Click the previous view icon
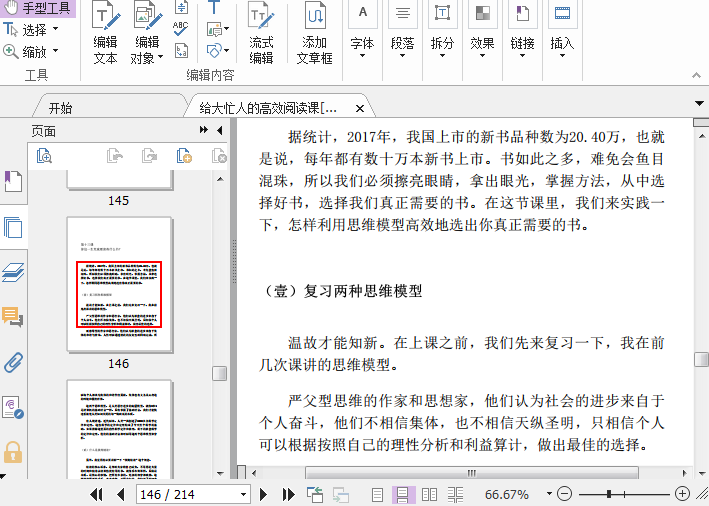This screenshot has height=506, width=709. [315, 494]
